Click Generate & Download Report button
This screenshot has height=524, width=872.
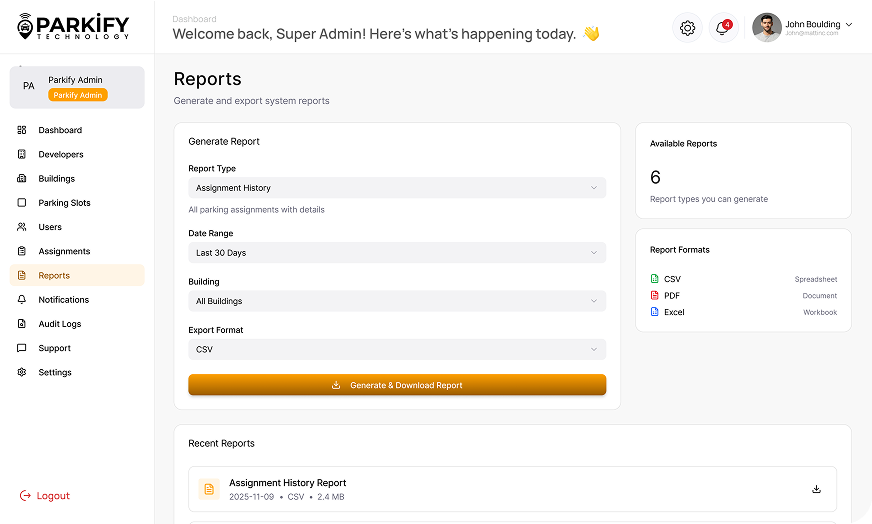(396, 385)
